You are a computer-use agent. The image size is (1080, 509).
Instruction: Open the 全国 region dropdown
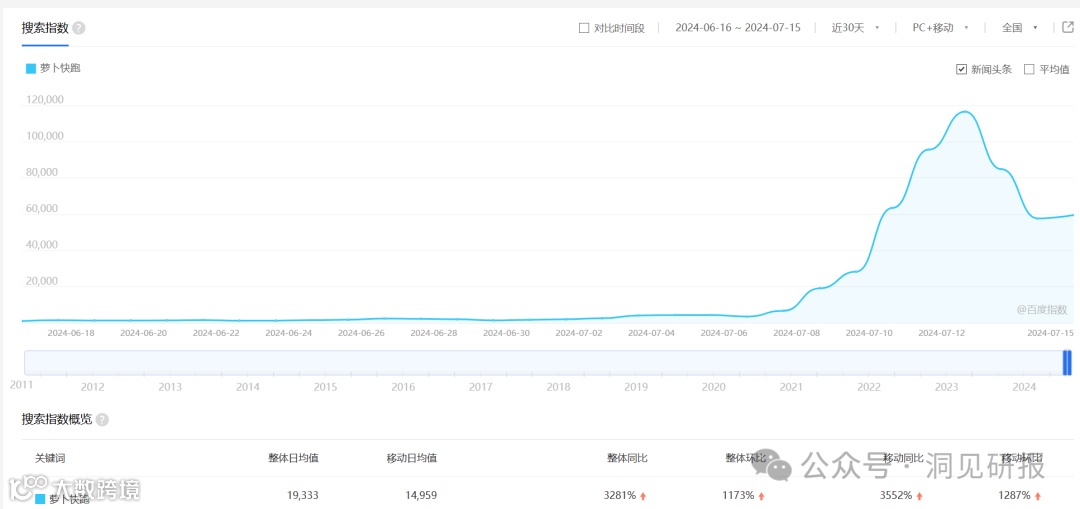(1019, 28)
